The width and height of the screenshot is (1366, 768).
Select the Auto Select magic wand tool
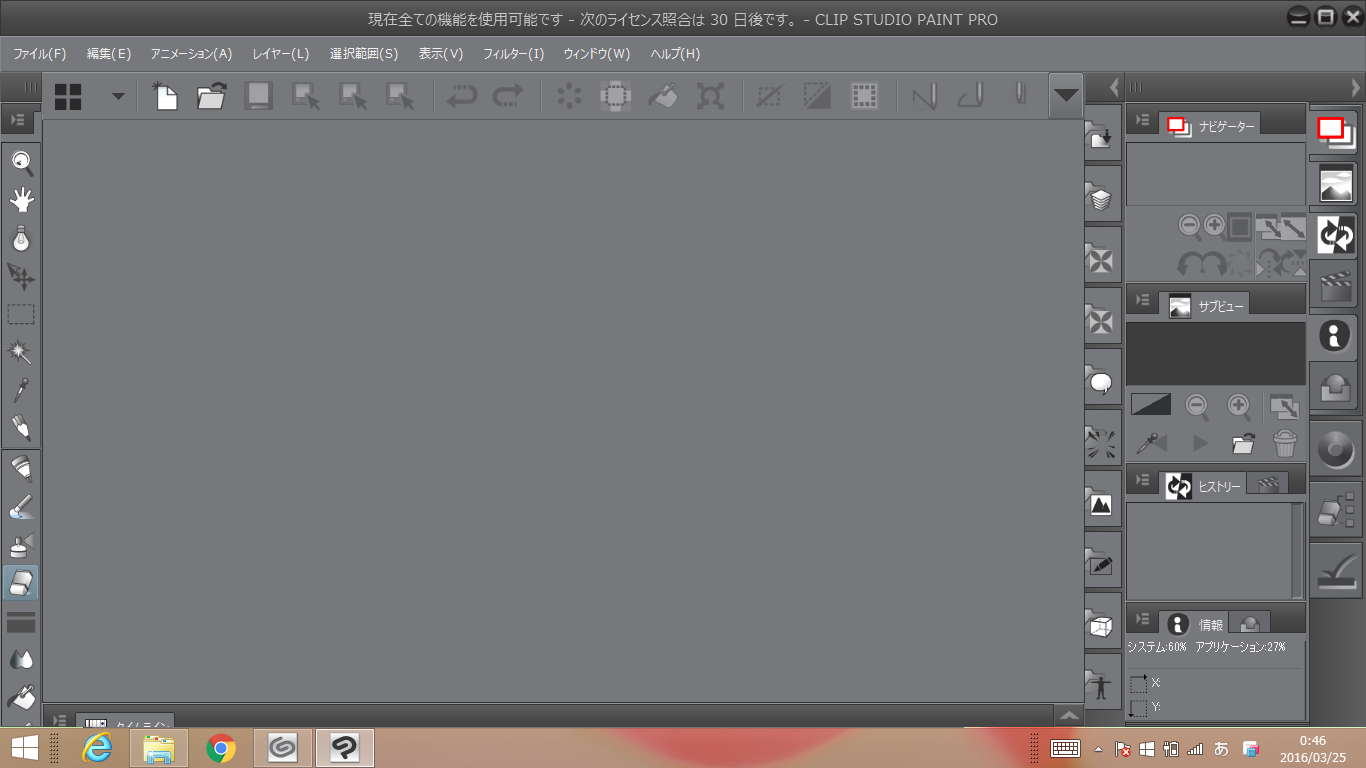click(21, 352)
